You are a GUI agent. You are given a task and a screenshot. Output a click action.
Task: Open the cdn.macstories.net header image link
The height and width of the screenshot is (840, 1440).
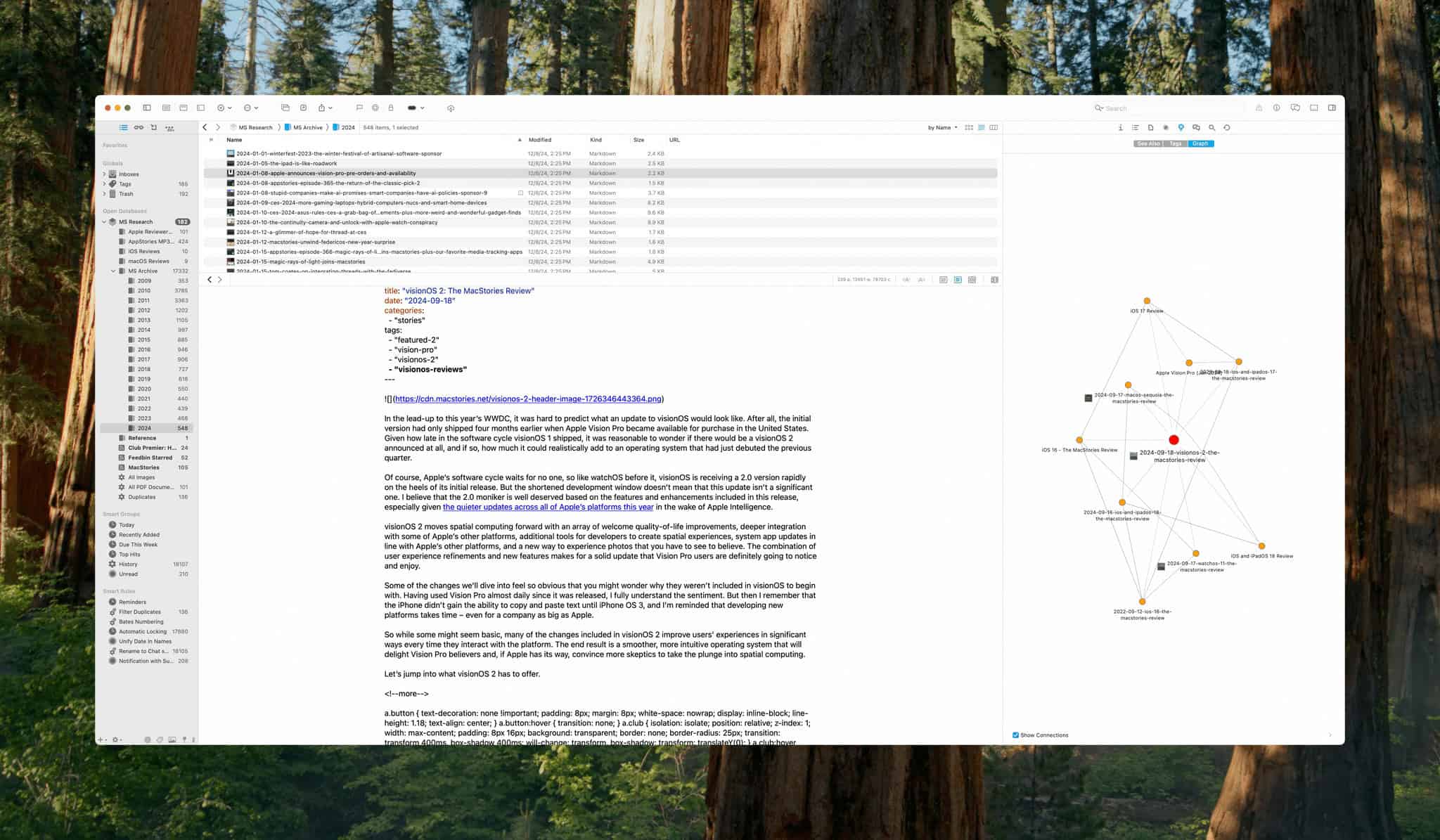pyautogui.click(x=527, y=399)
